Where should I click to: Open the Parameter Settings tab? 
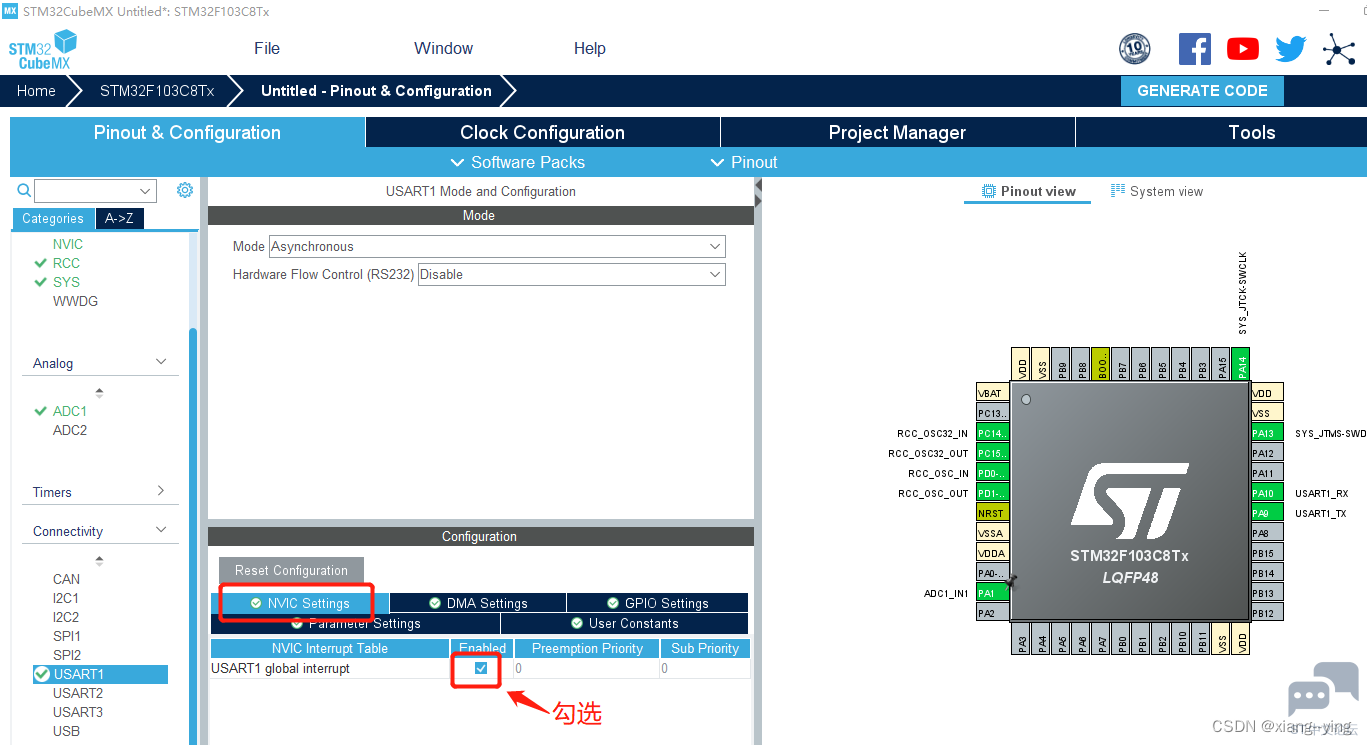coord(355,623)
